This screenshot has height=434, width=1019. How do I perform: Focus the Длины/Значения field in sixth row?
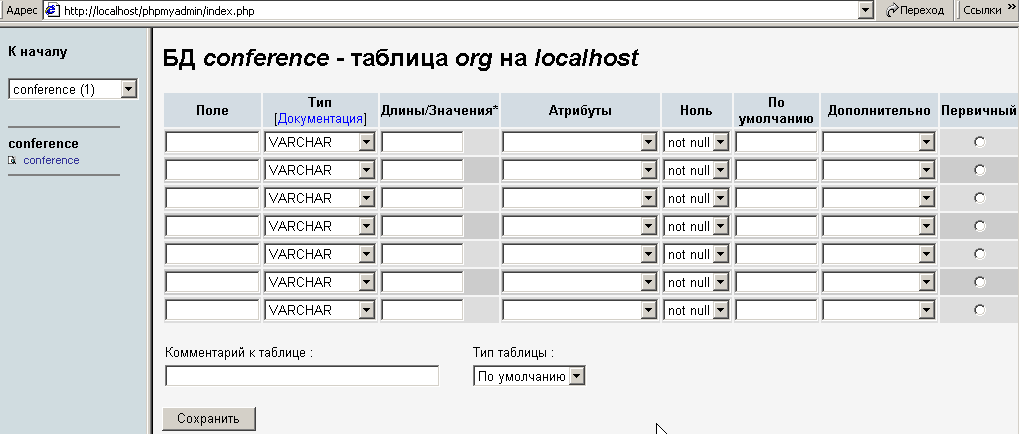[422, 282]
